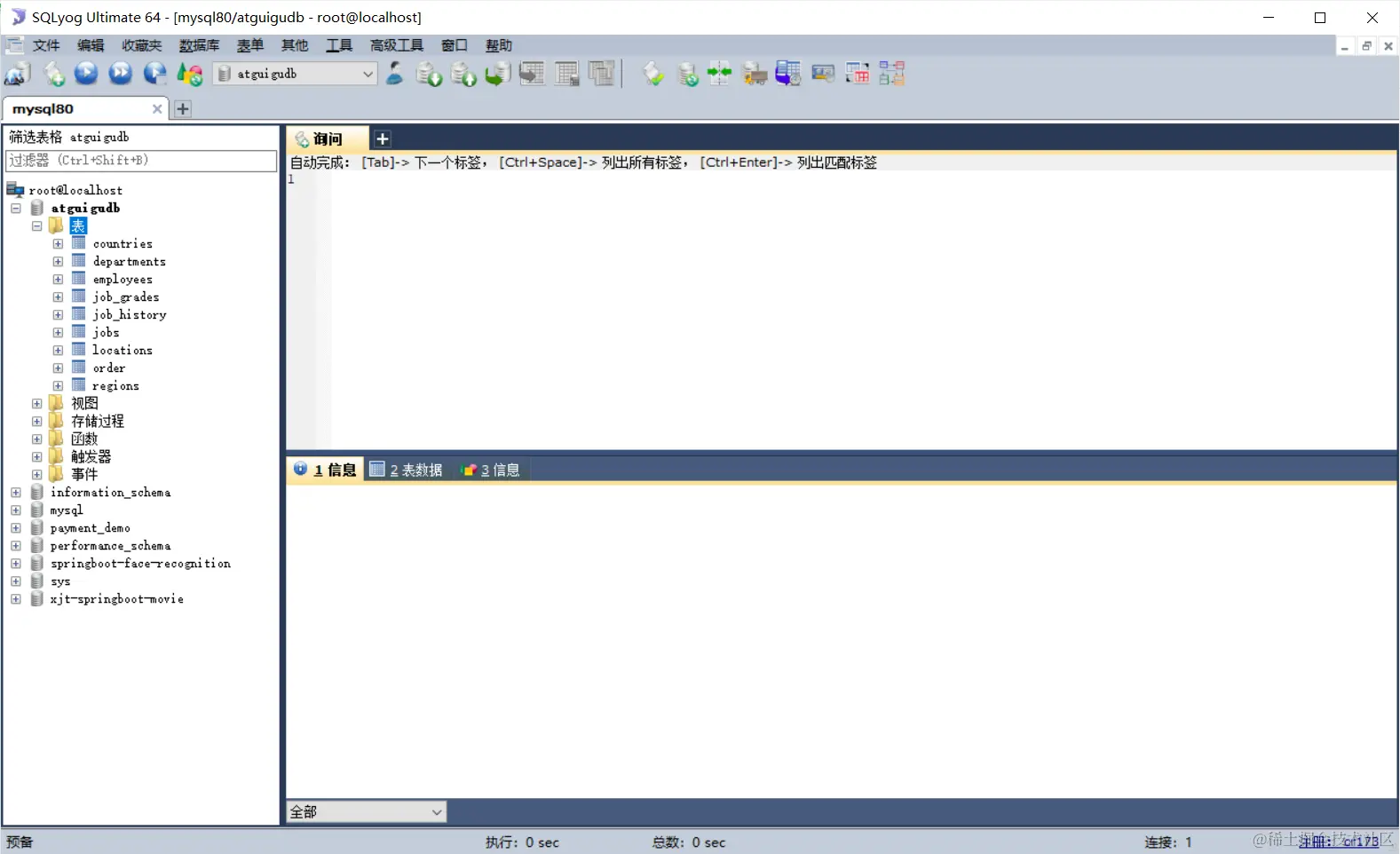Image resolution: width=1400 pixels, height=854 pixels.
Task: Open the 帮助 menu
Action: pos(499,45)
